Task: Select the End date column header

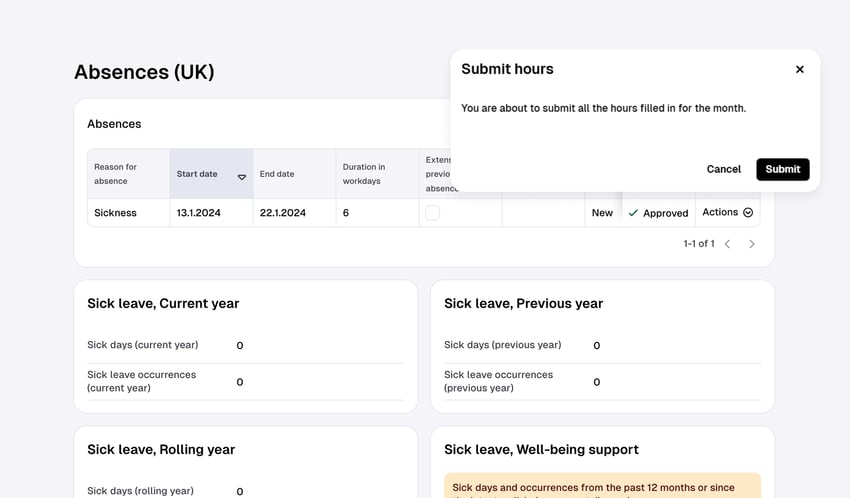Action: coord(277,174)
